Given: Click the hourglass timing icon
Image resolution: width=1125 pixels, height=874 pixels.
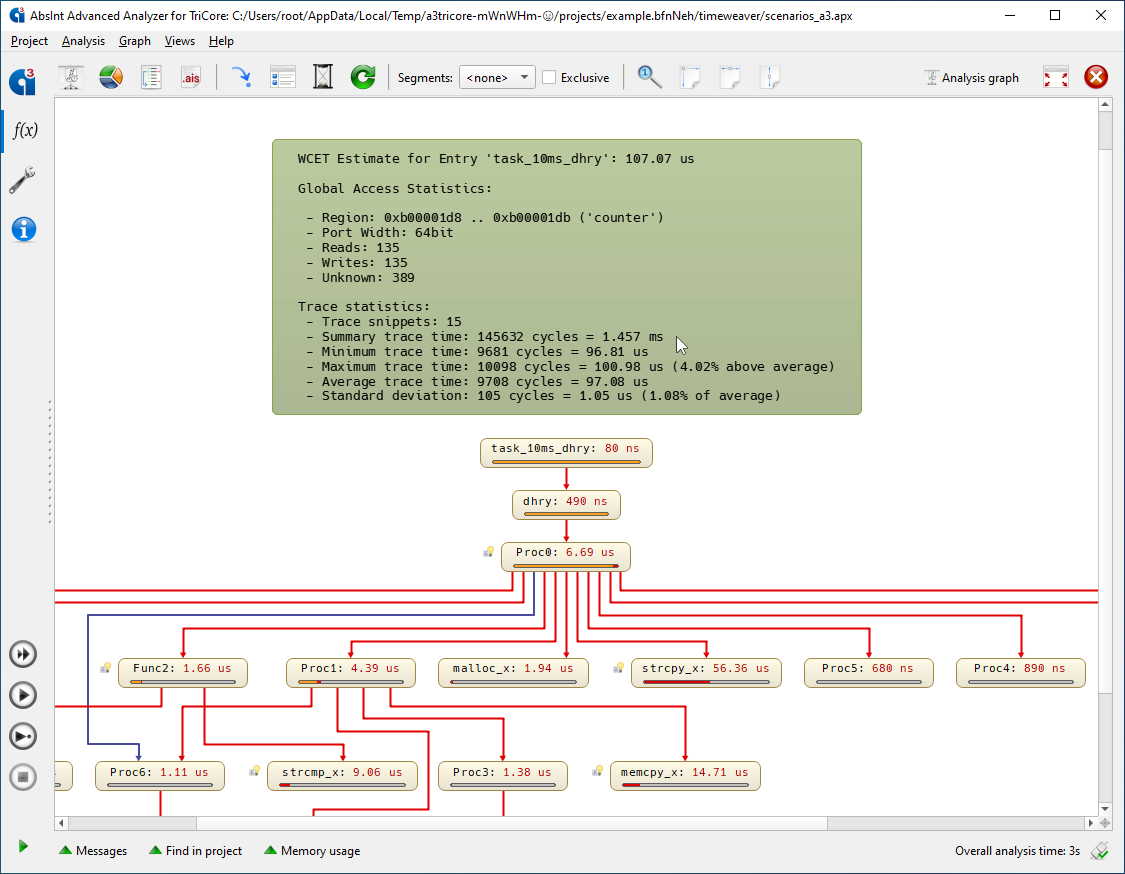Looking at the screenshot, I should click(x=323, y=77).
